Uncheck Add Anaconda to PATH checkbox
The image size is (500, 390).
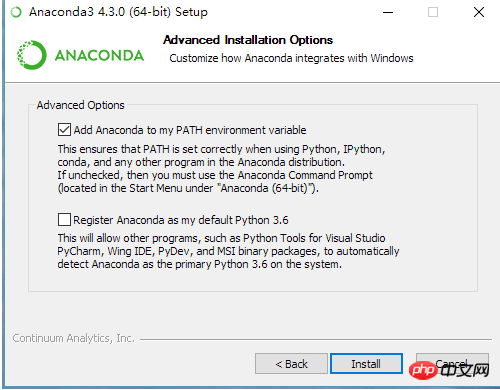(x=64, y=130)
